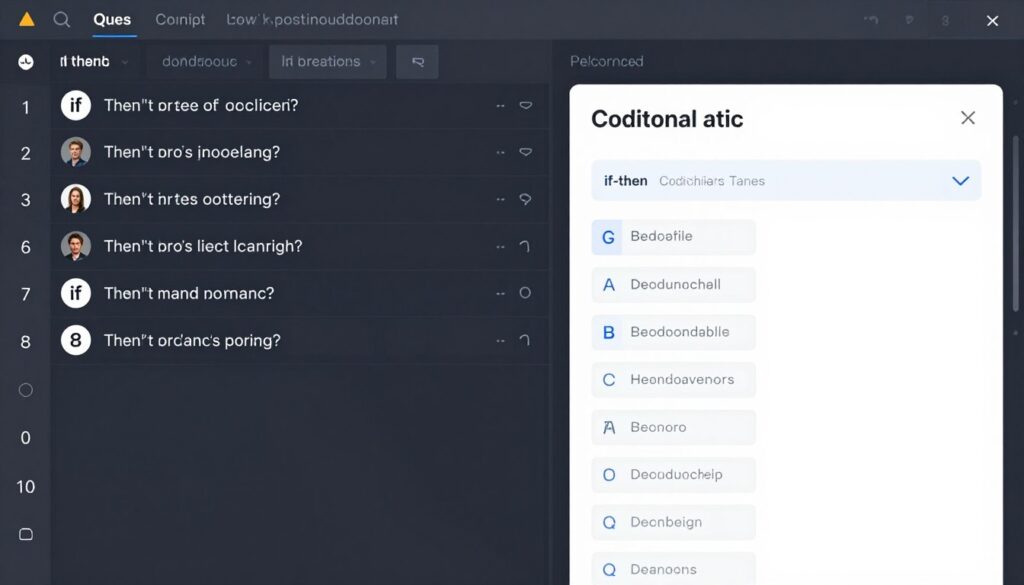Open the 'In breations' dropdown
The image size is (1024, 585).
tap(327, 61)
